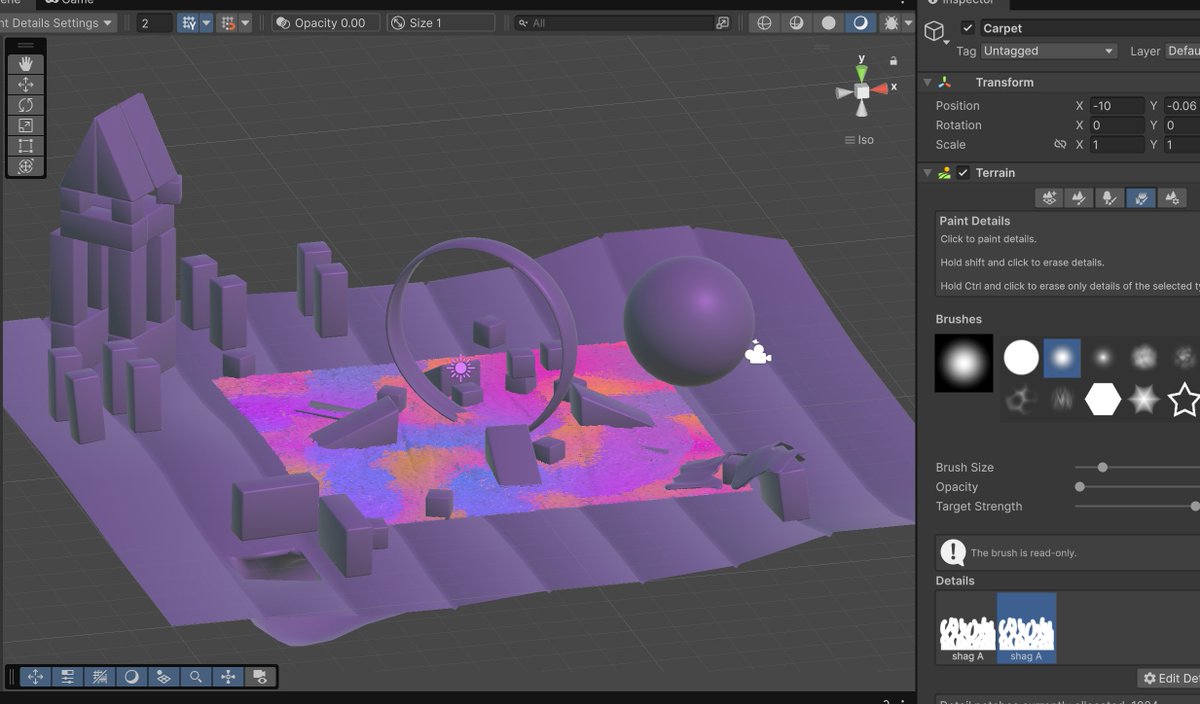Click the move arrows icon in bottom overlay

227,677
